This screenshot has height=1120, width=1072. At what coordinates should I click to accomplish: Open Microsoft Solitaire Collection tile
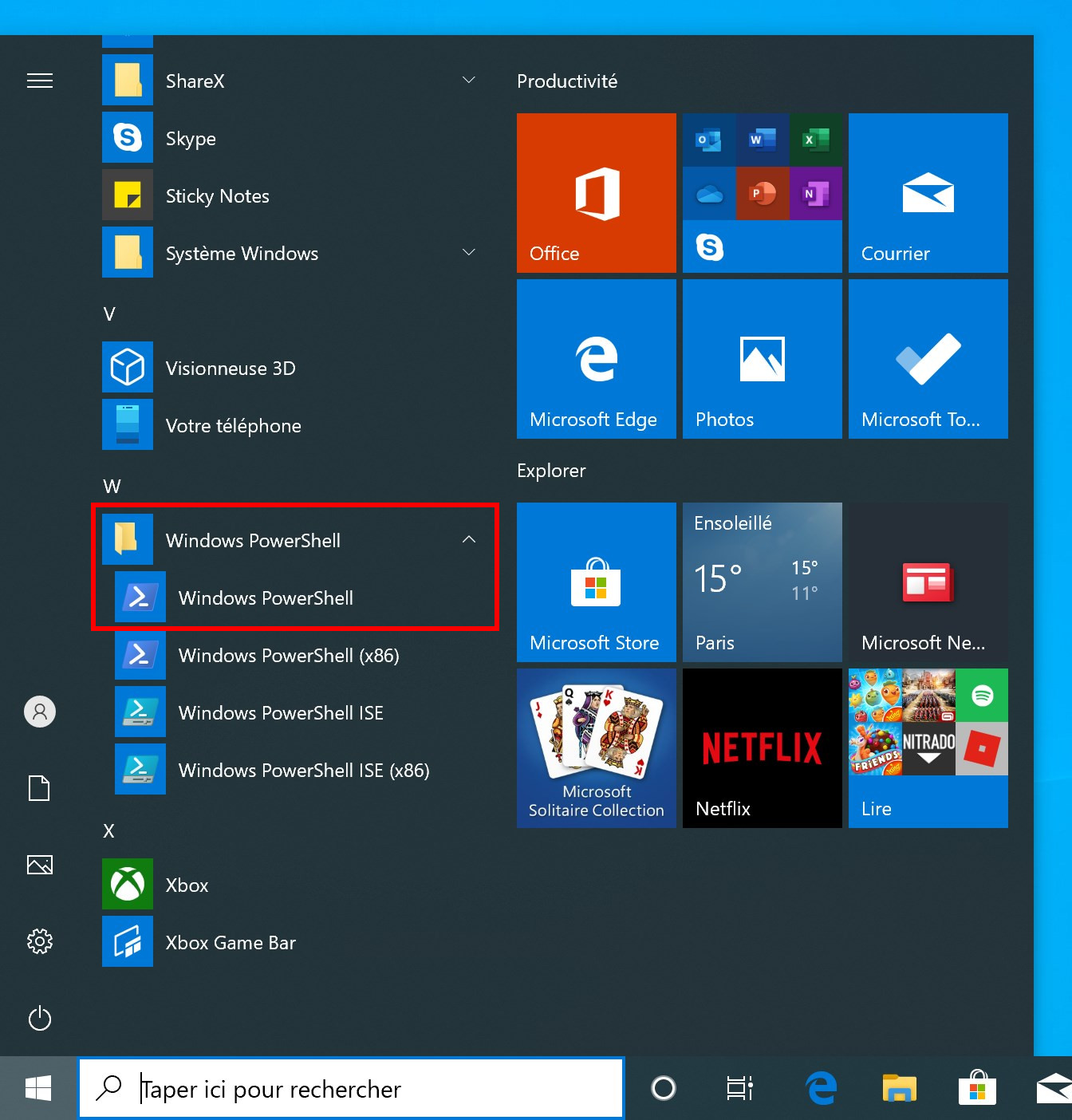tap(597, 748)
